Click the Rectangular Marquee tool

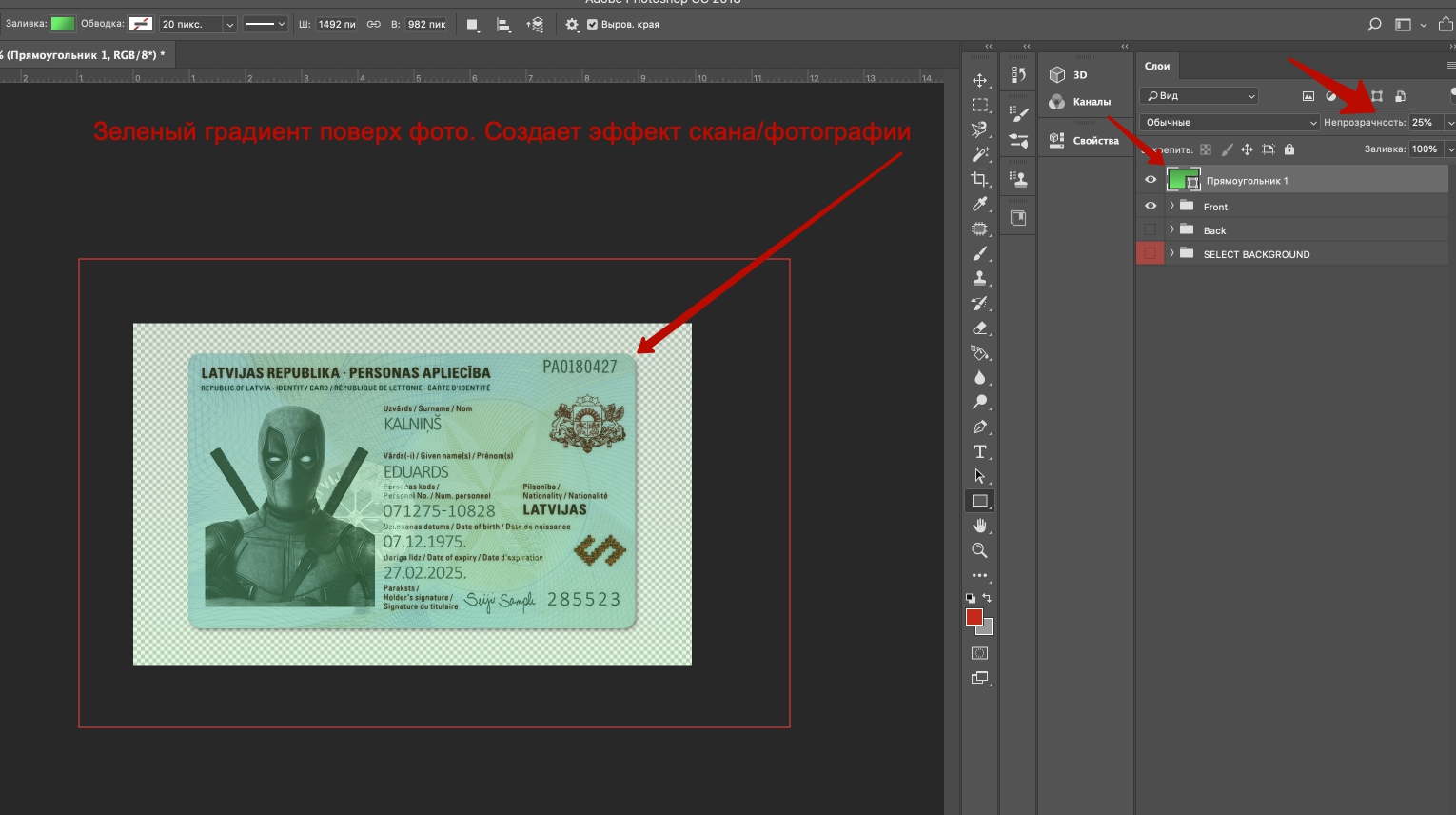[979, 106]
